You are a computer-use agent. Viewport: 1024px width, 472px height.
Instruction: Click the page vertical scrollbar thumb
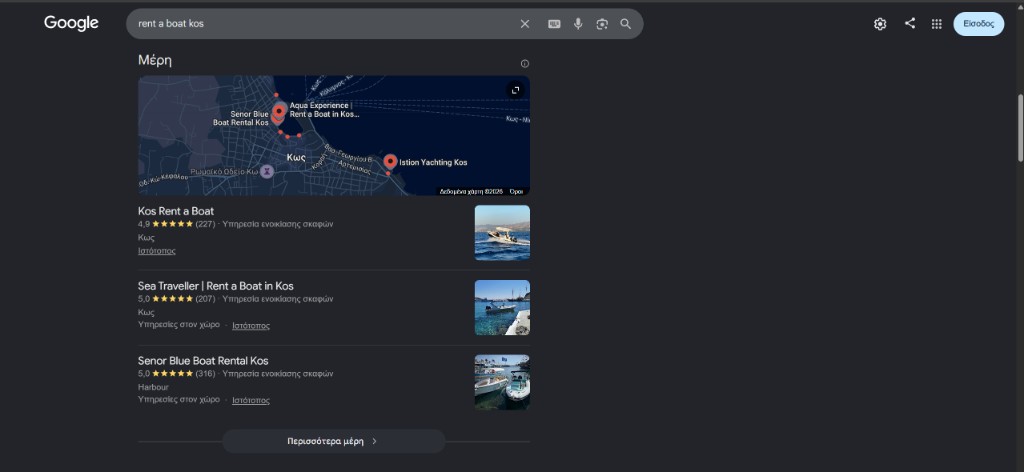(x=1020, y=127)
